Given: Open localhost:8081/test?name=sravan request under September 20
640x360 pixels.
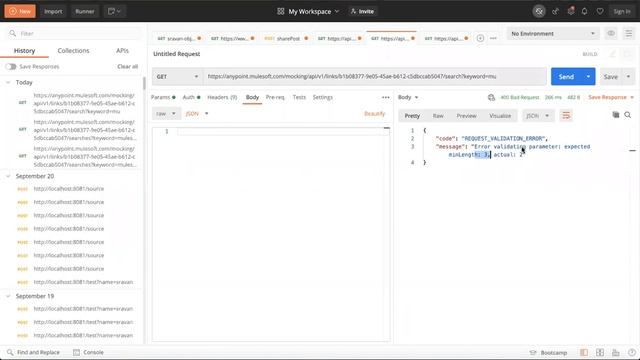Looking at the screenshot, I should (83, 282).
